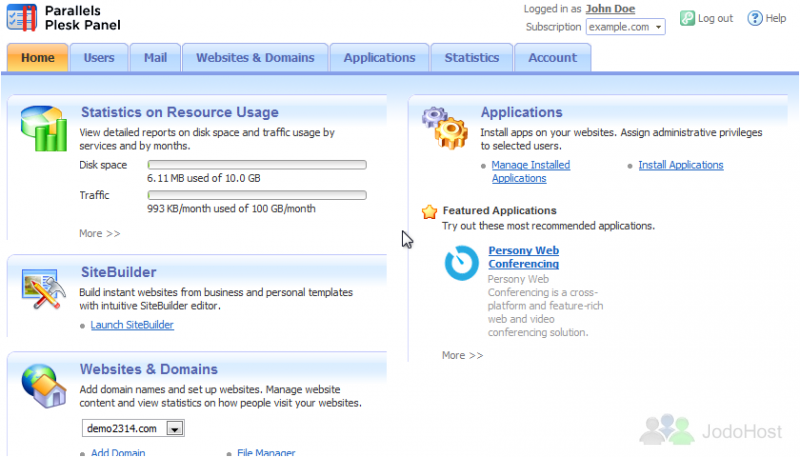Switch to the Mail tab

tap(155, 58)
